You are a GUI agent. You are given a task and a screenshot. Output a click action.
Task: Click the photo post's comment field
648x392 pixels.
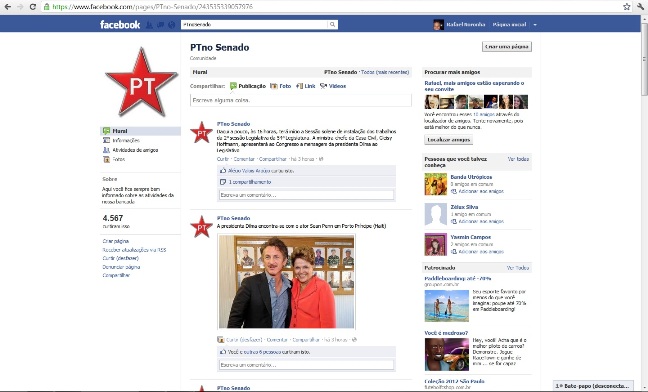tap(306, 365)
